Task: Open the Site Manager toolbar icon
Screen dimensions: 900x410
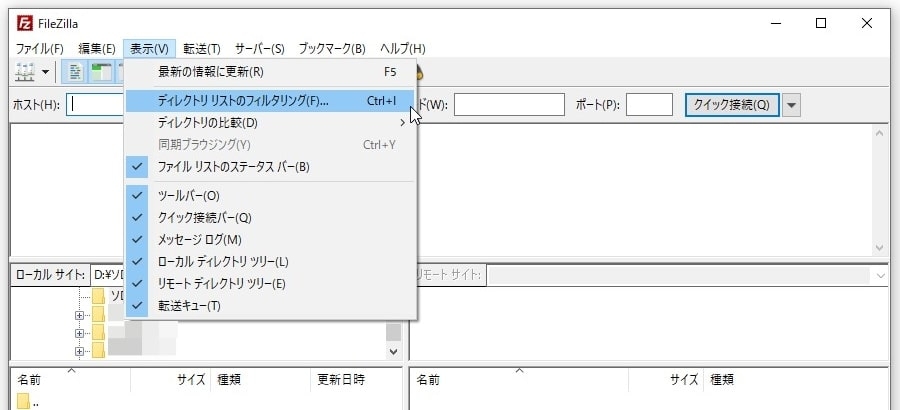Action: 25,72
